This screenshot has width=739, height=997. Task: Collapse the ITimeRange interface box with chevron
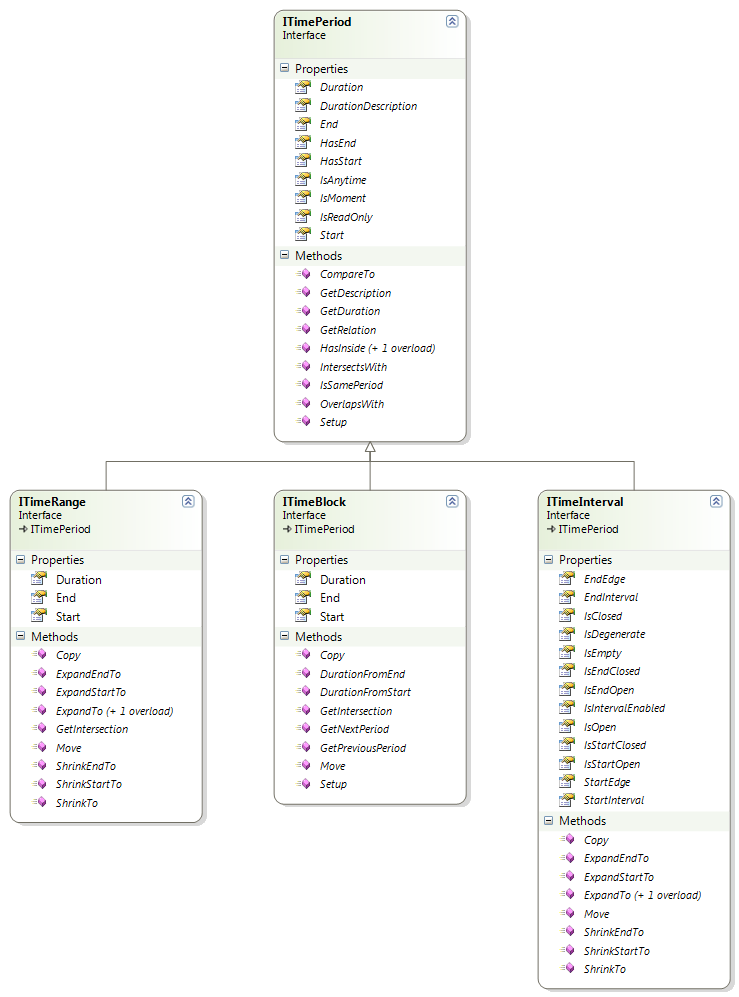coord(188,501)
